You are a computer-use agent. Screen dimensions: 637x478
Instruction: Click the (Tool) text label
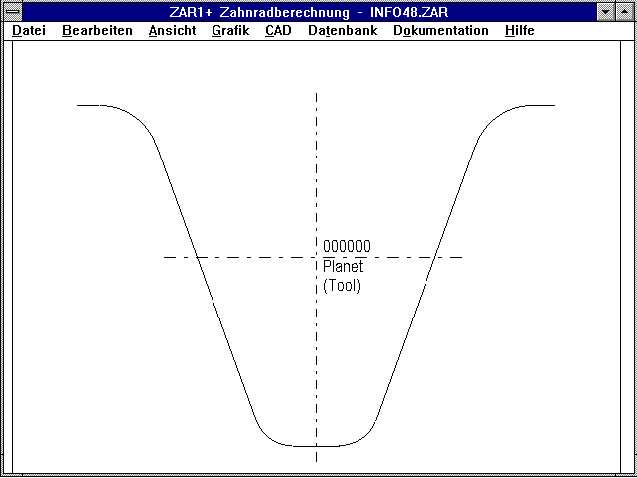(x=342, y=286)
